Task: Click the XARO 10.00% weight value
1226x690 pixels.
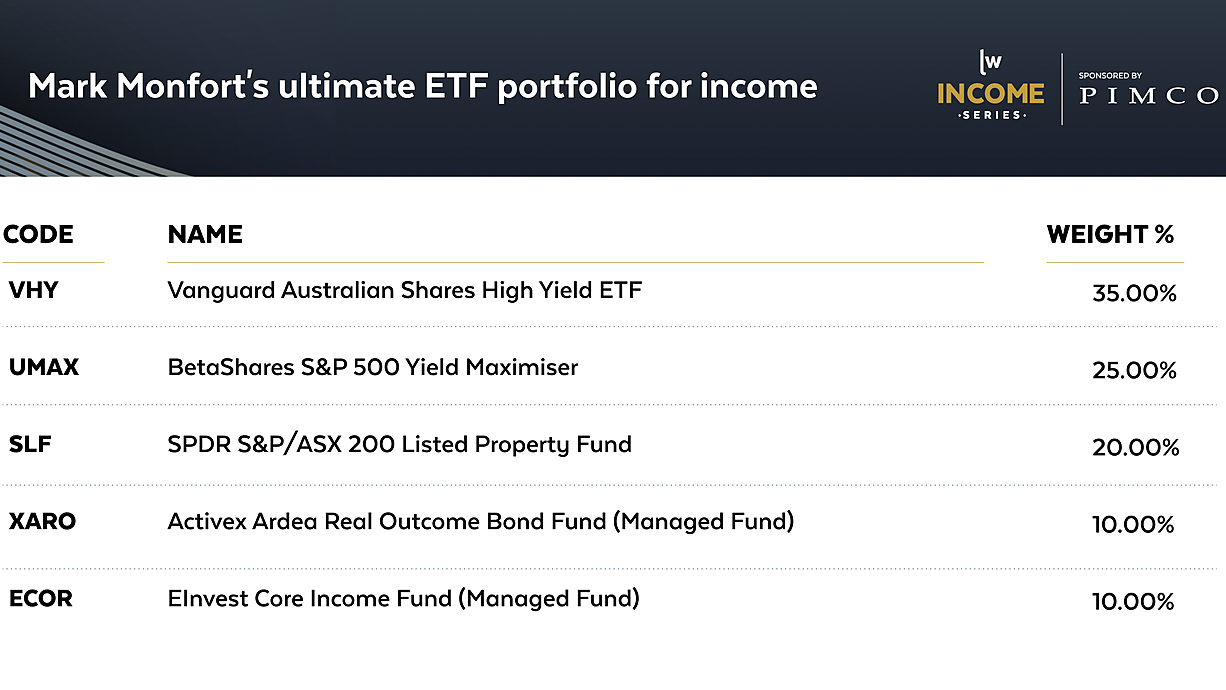Action: click(1133, 525)
